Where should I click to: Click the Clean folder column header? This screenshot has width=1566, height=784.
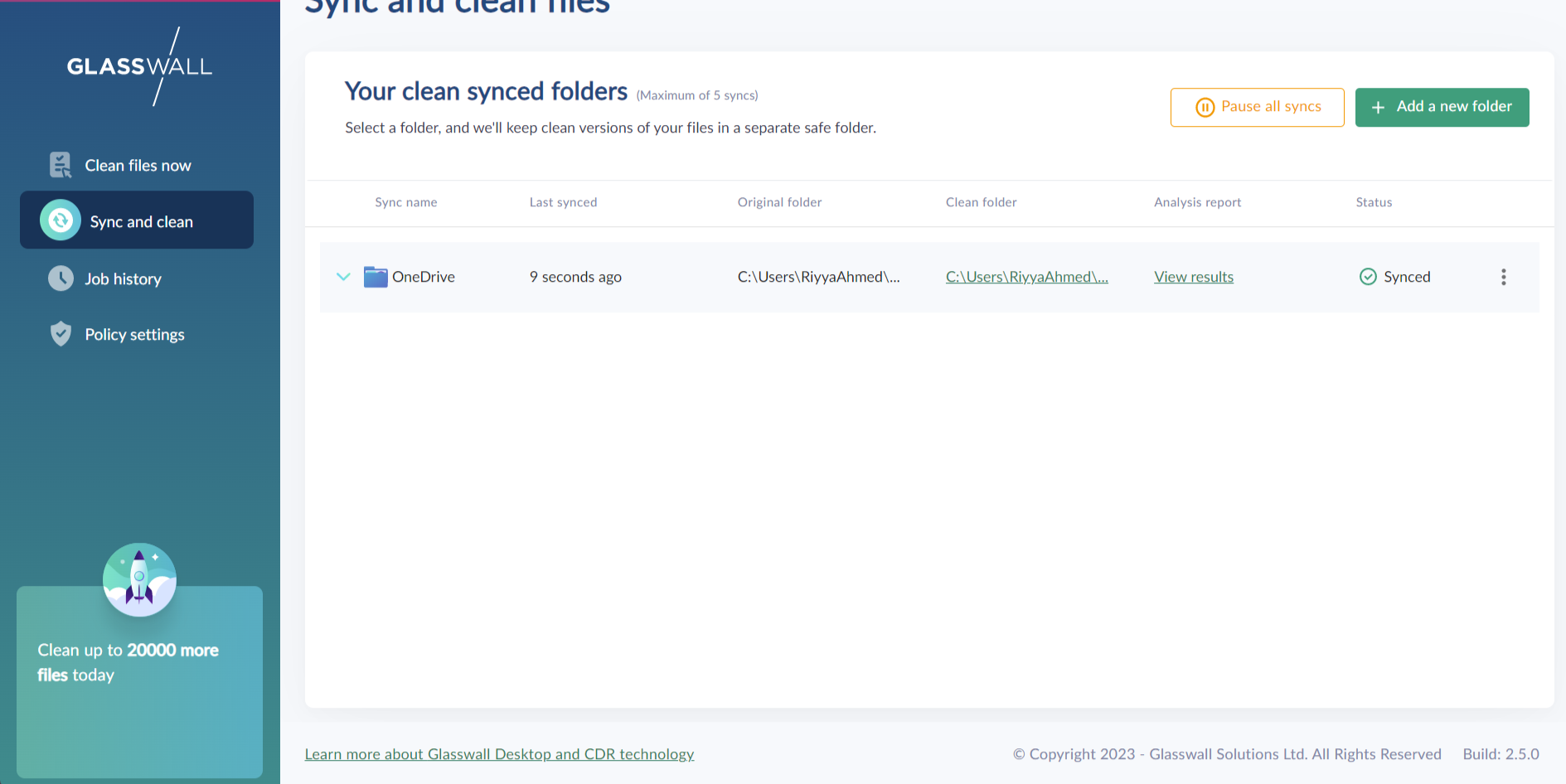981,202
